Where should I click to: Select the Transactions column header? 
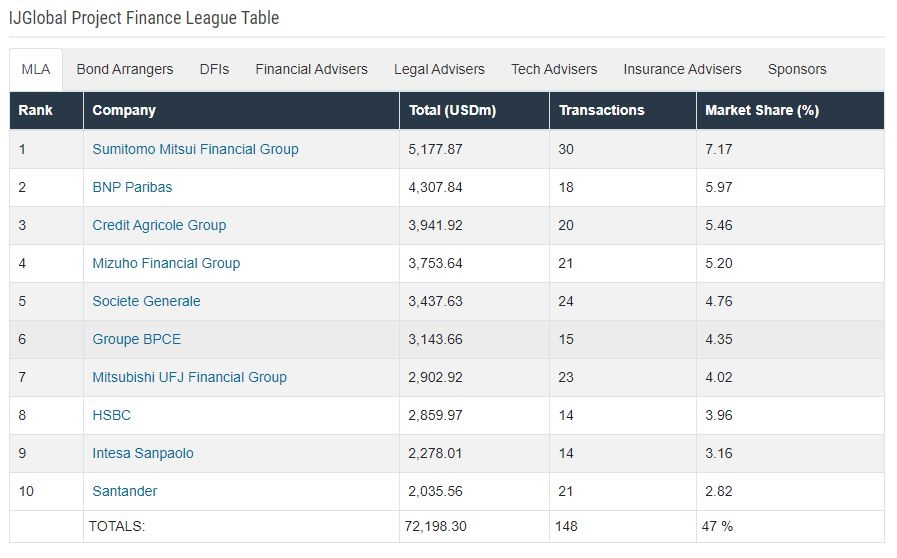click(623, 110)
